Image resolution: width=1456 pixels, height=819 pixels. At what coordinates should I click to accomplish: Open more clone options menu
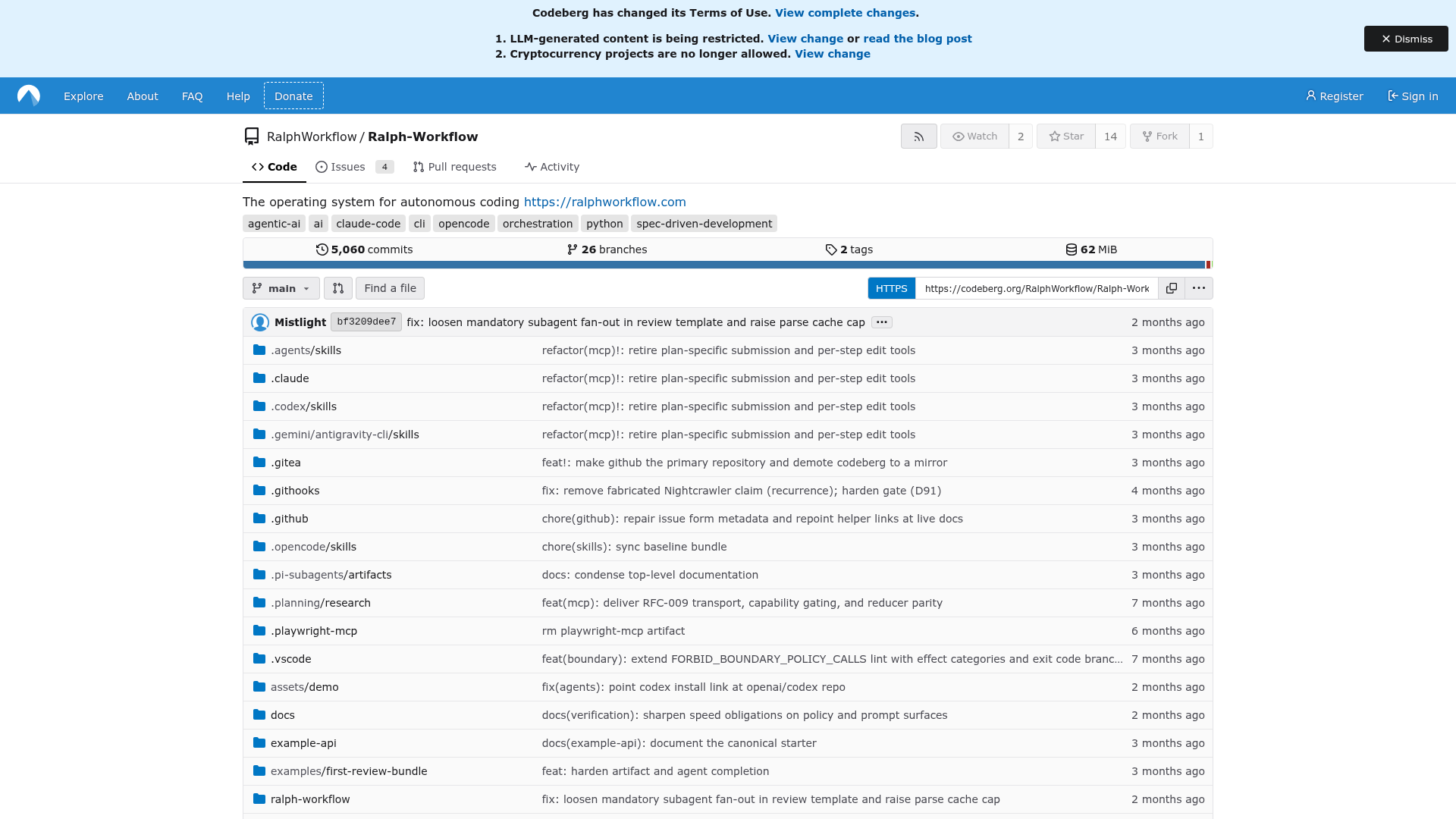click(1198, 288)
